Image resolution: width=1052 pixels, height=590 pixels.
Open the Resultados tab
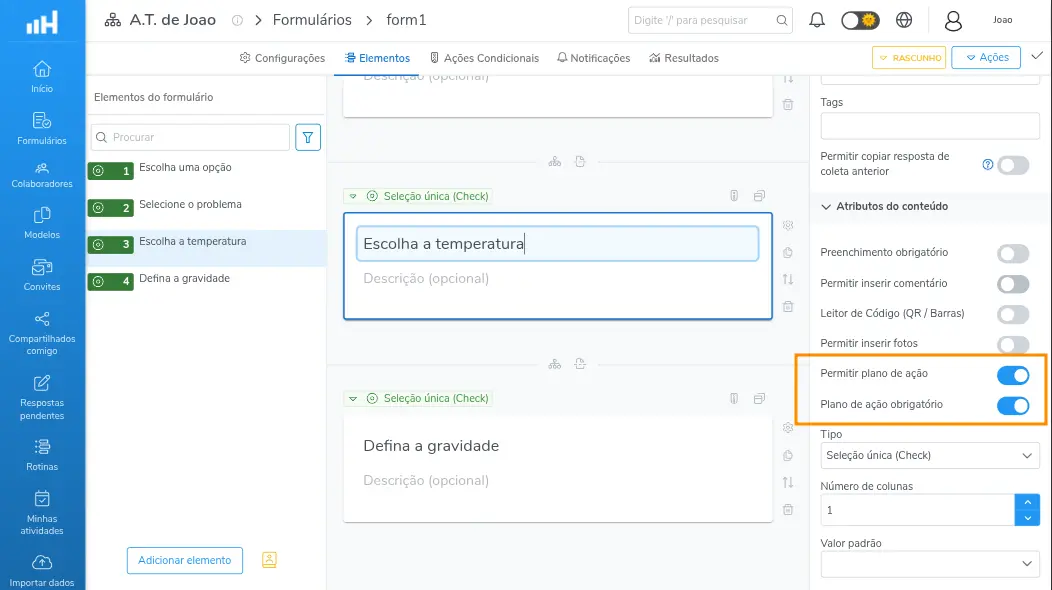(684, 58)
